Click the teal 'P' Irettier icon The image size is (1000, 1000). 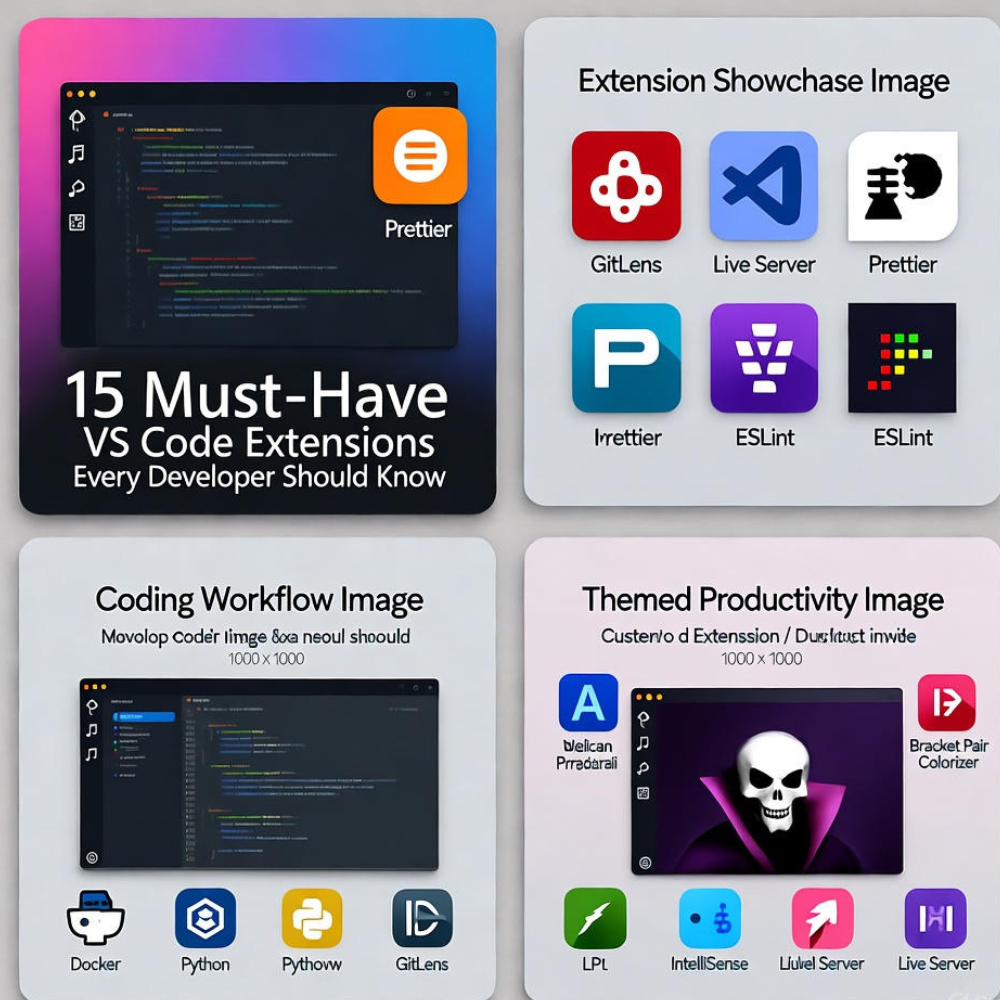(x=625, y=358)
